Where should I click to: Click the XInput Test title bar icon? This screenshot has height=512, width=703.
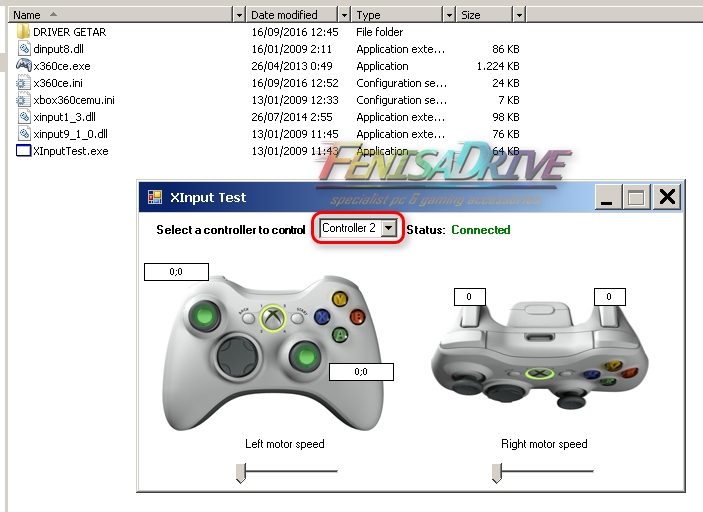155,197
